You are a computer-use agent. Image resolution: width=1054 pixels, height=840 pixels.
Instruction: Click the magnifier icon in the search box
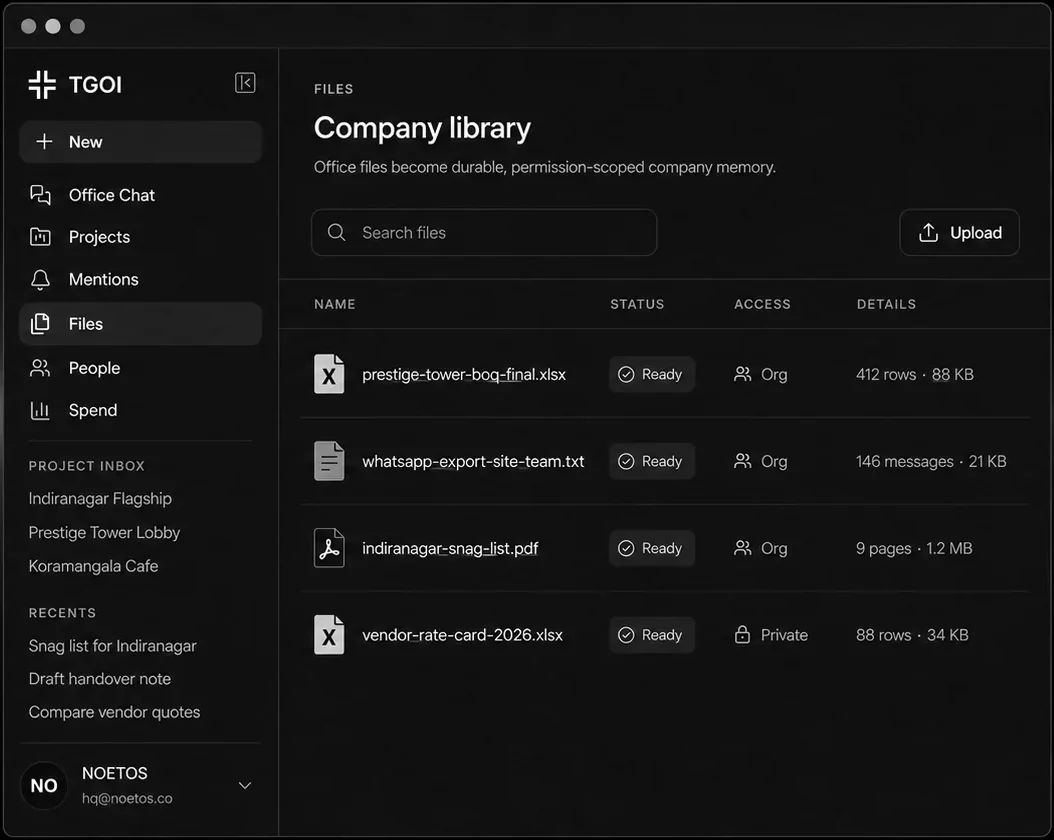336,233
